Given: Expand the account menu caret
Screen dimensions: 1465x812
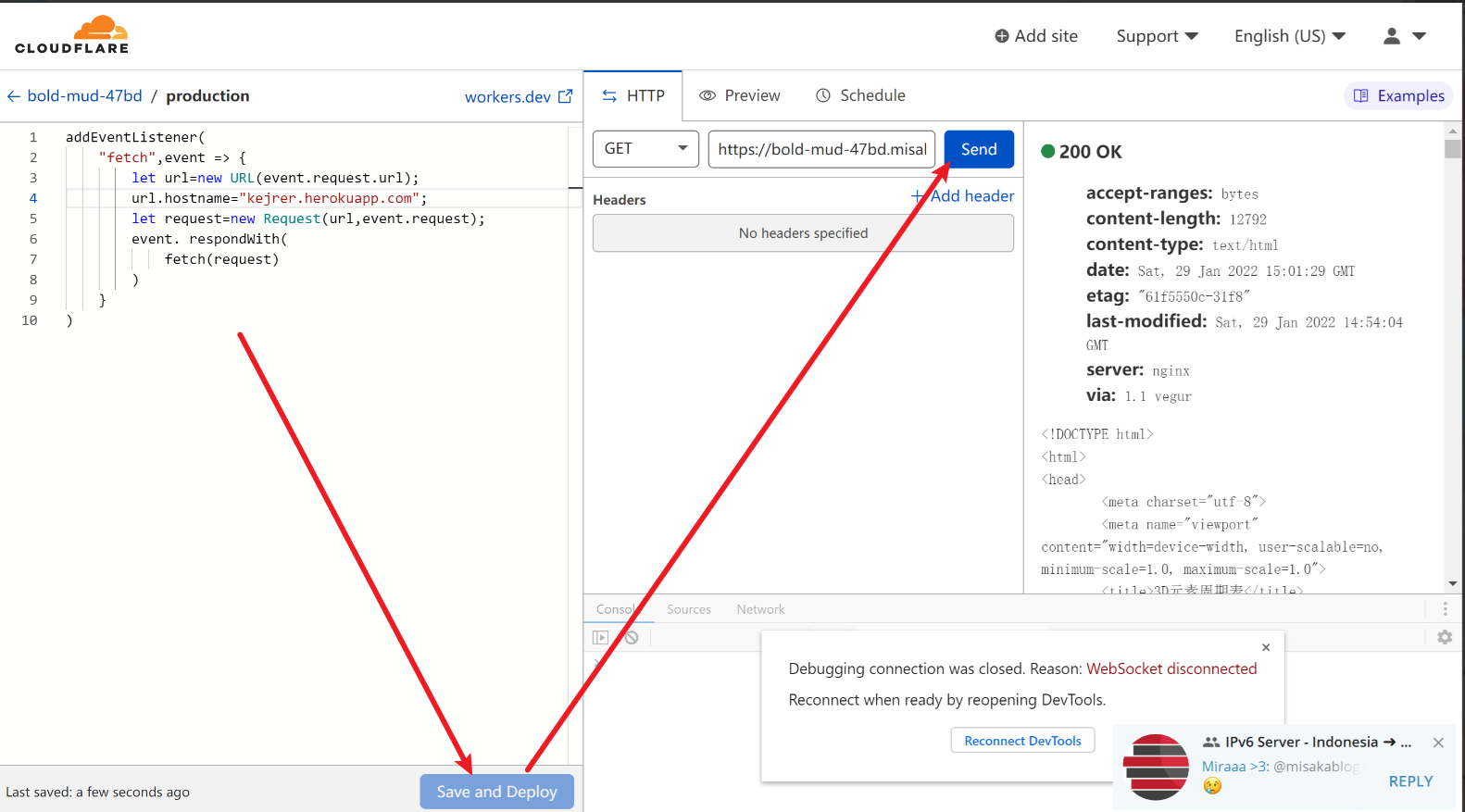Looking at the screenshot, I should coord(1420,36).
